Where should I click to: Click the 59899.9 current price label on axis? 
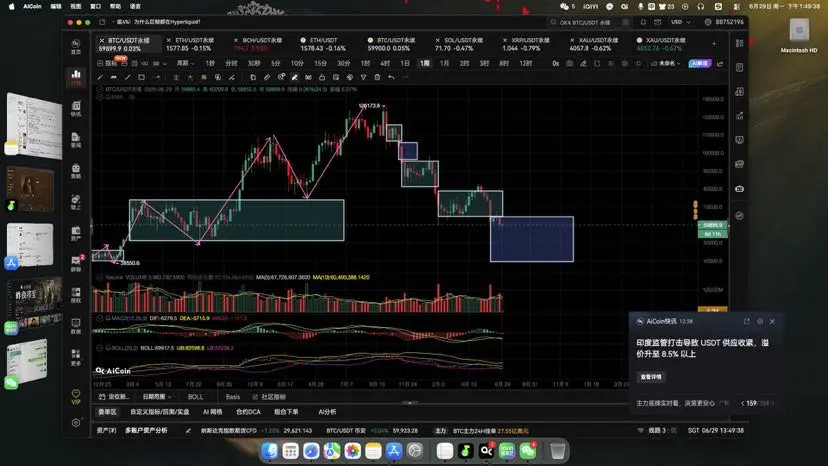712,225
